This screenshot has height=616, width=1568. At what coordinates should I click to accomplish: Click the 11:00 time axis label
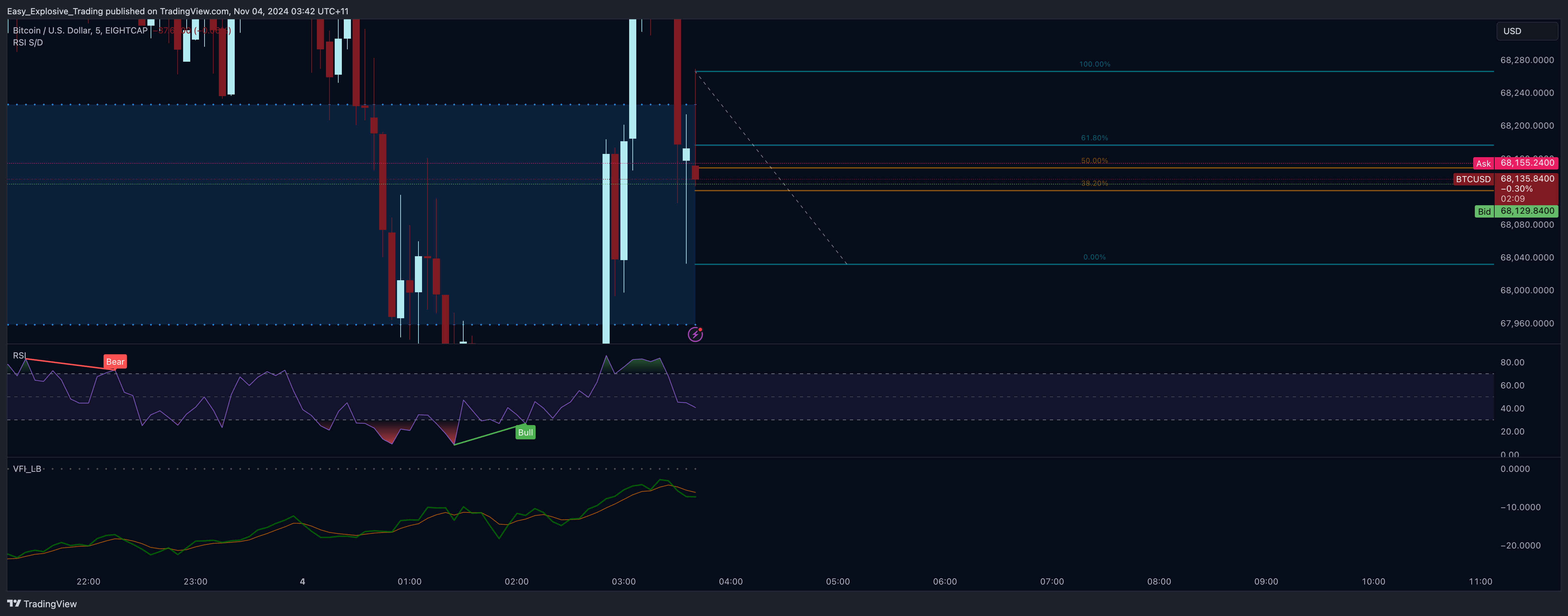(1481, 581)
